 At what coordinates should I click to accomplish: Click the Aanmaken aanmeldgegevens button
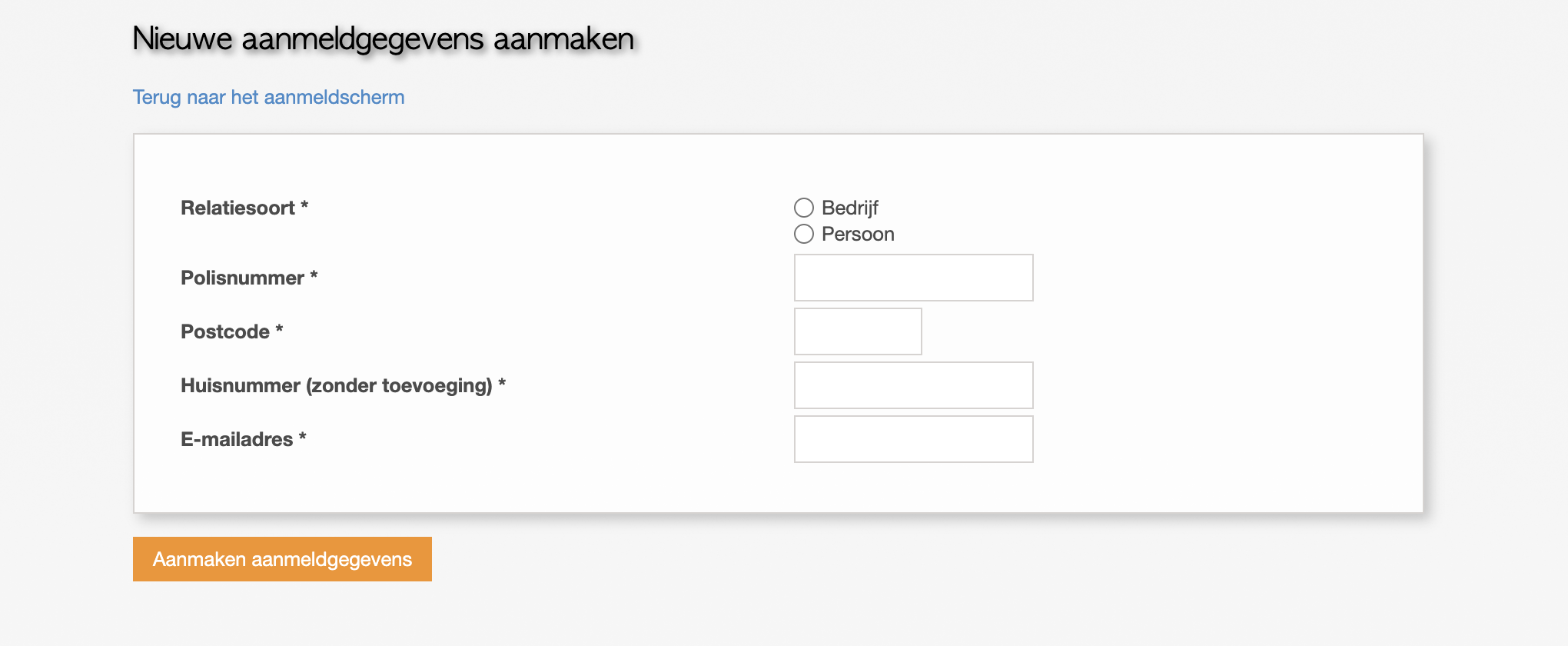tap(281, 559)
